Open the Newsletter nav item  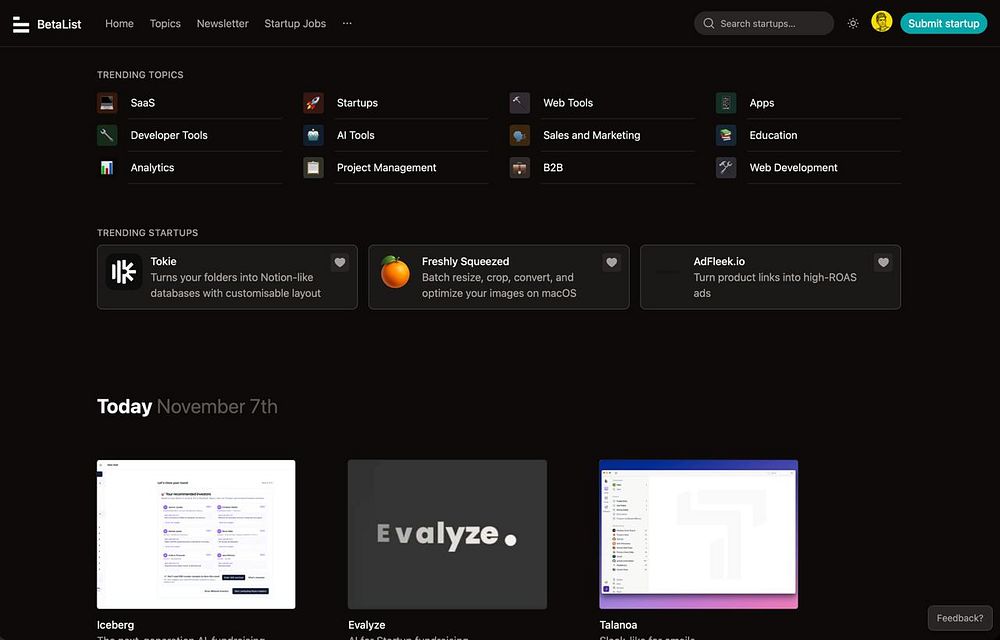223,24
